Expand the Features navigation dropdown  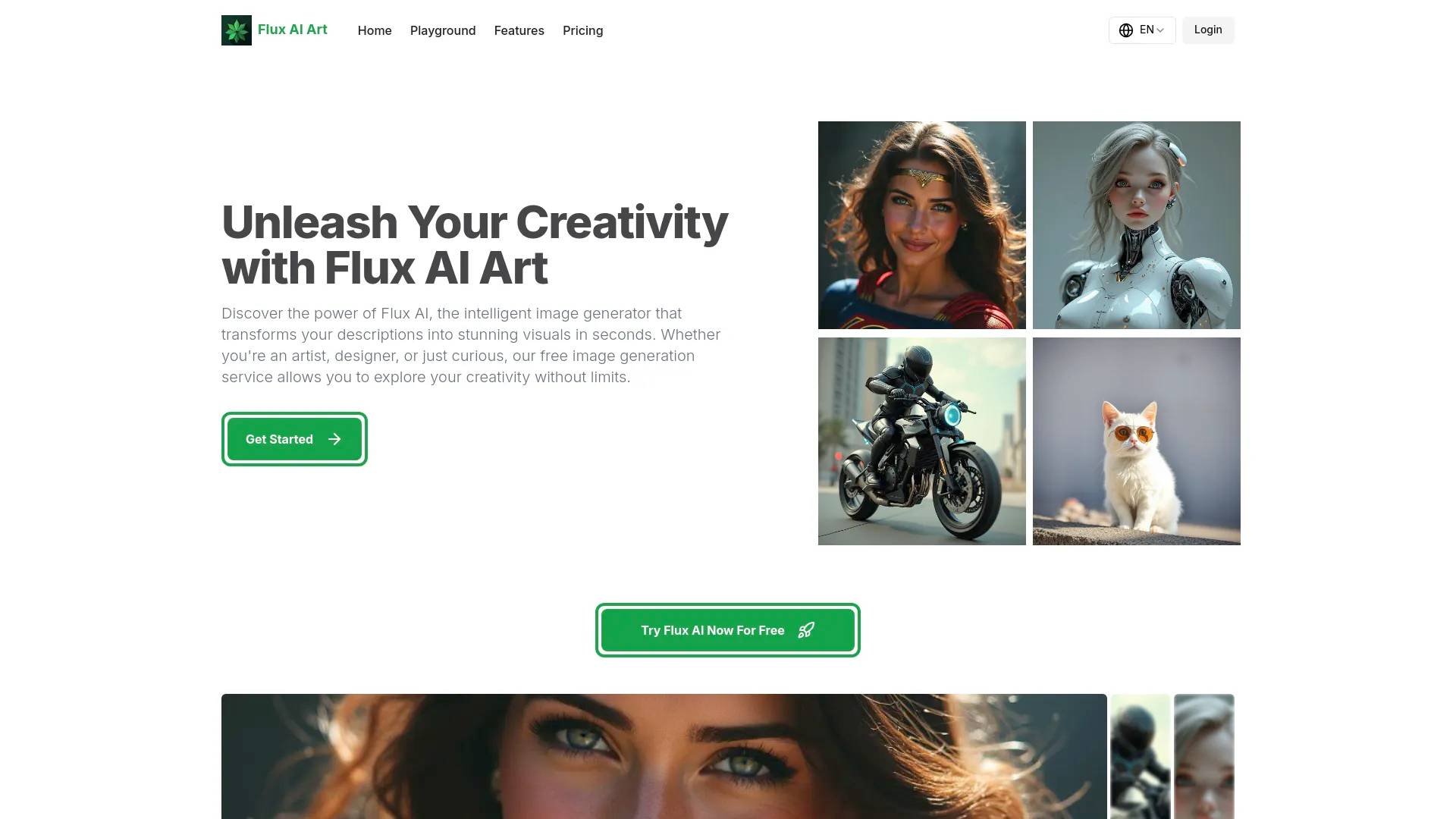point(519,30)
